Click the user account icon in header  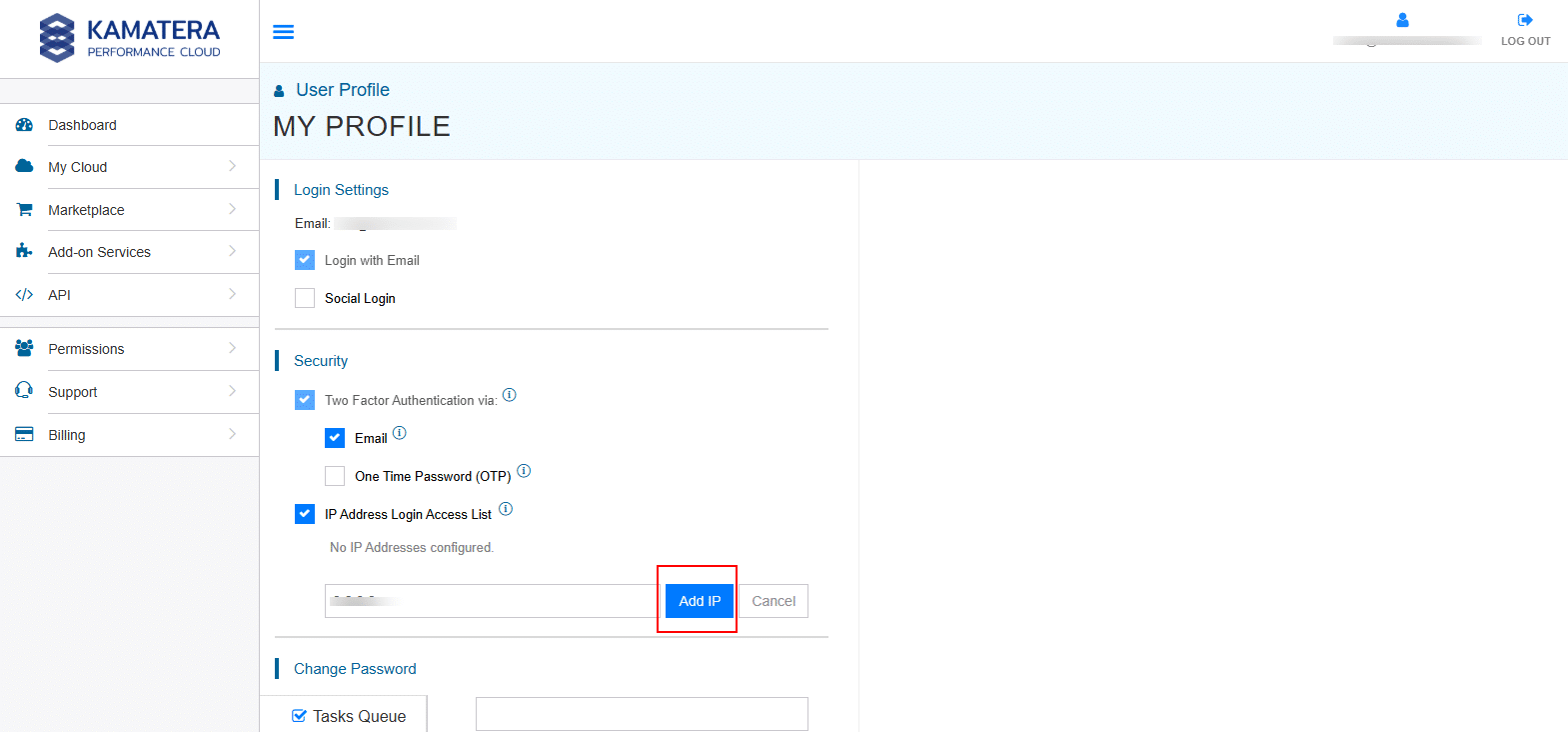pos(1402,20)
